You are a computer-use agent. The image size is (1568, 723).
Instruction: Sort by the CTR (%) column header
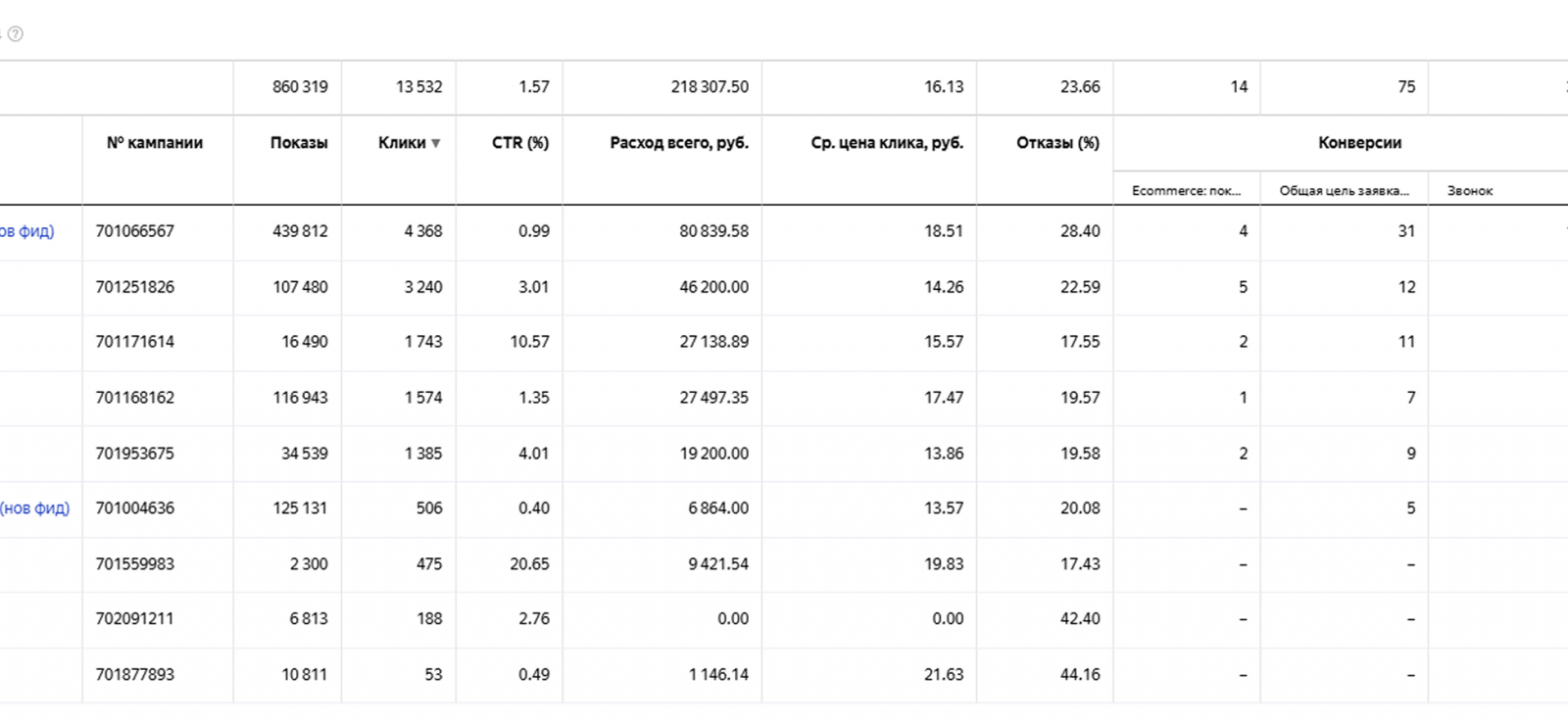(519, 143)
